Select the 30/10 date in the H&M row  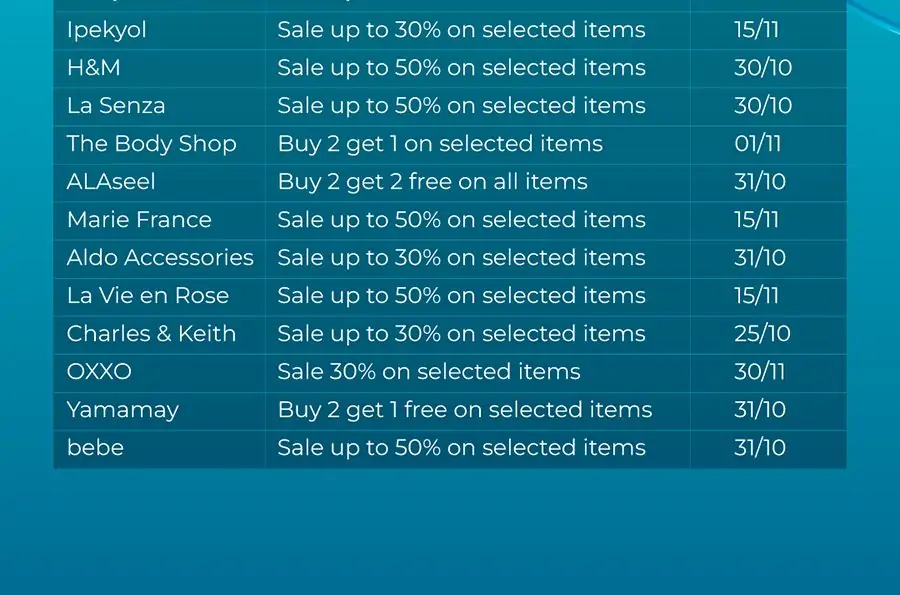click(x=763, y=68)
